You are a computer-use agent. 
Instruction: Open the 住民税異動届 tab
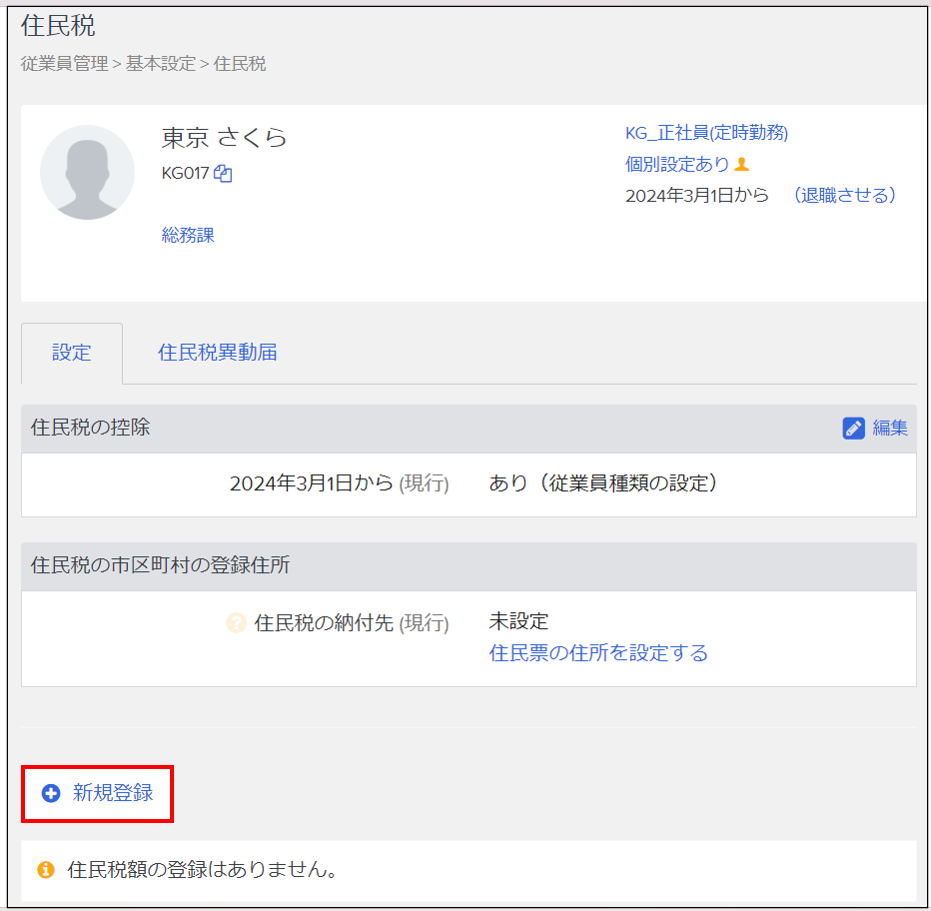pos(217,353)
